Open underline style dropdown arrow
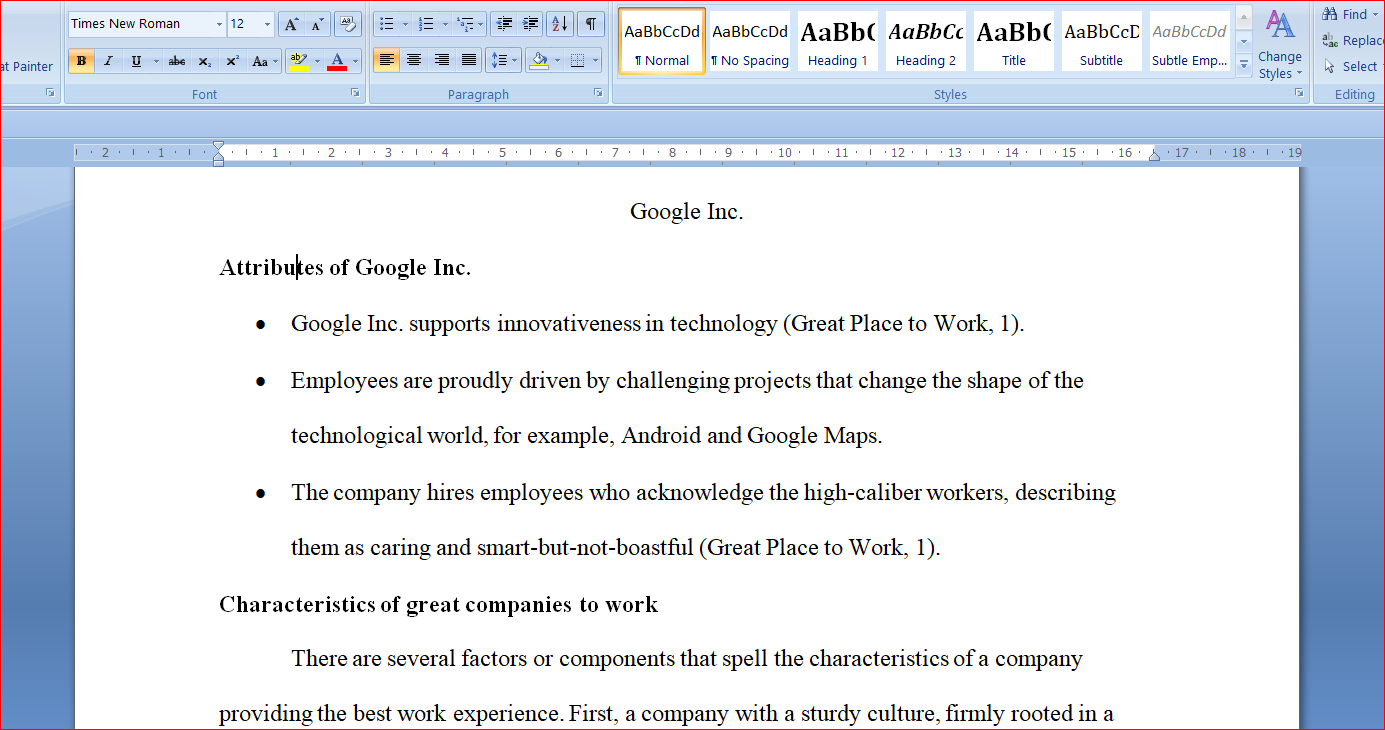The height and width of the screenshot is (730, 1385). click(x=155, y=61)
